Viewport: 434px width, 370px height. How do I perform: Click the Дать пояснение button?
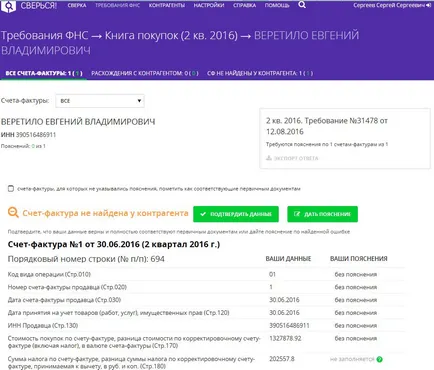coord(322,214)
